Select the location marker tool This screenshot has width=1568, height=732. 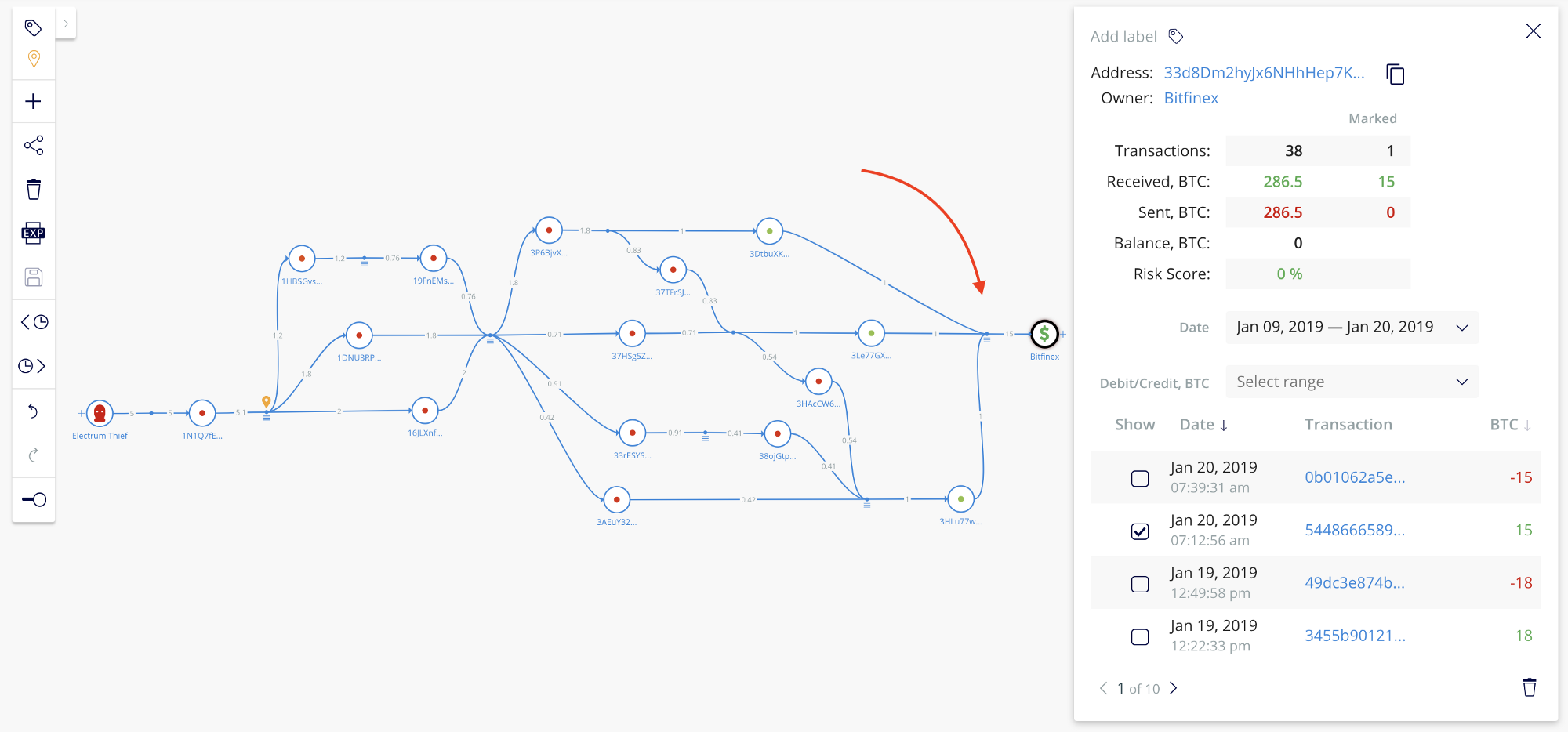tap(33, 59)
